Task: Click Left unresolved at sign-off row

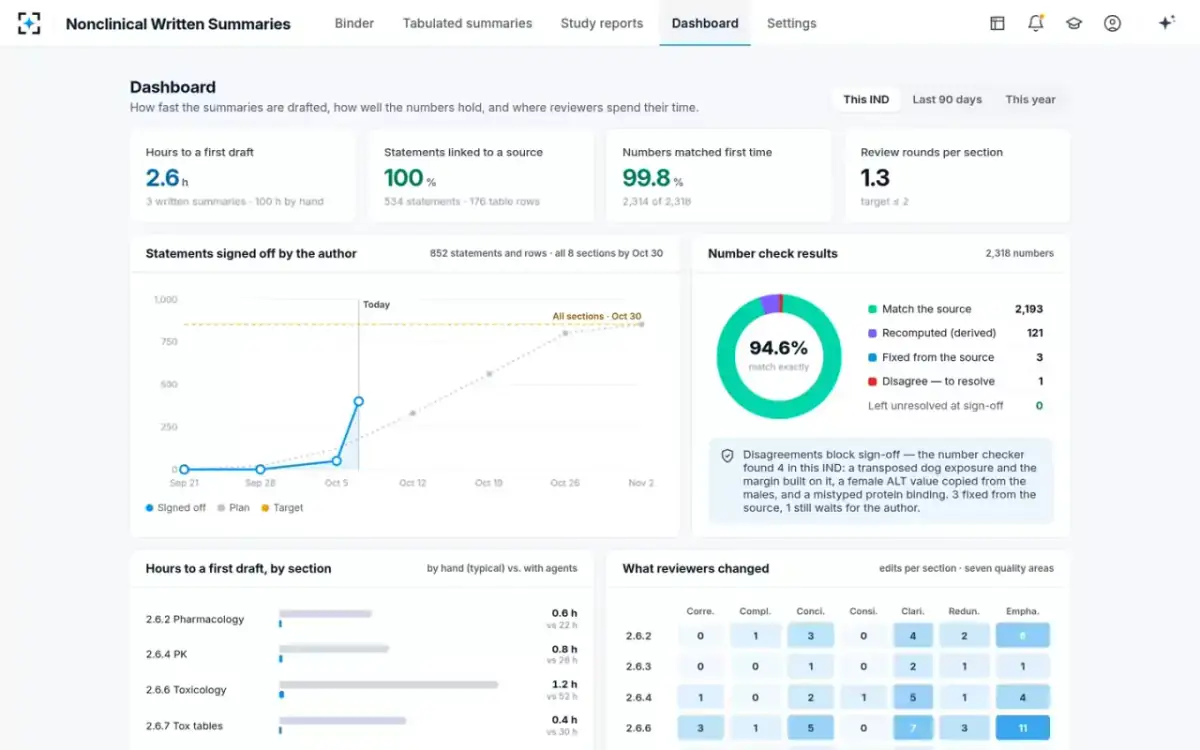Action: point(955,405)
